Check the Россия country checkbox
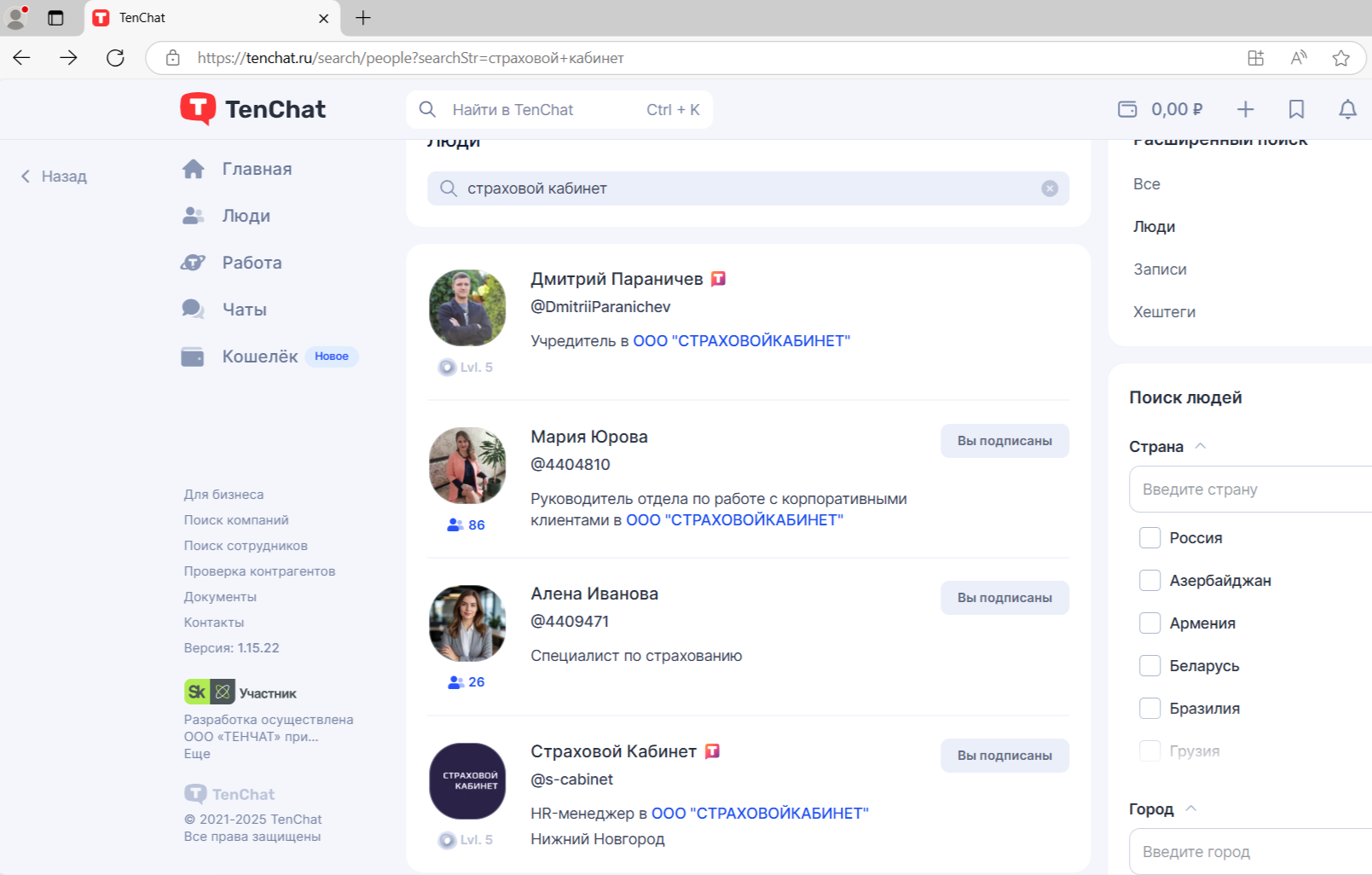This screenshot has width=1372, height=875. [1149, 538]
